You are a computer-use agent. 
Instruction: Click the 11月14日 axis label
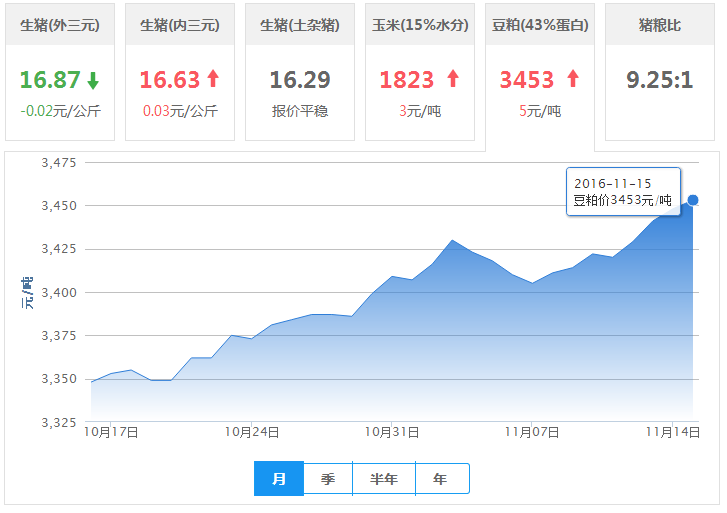[x=673, y=432]
